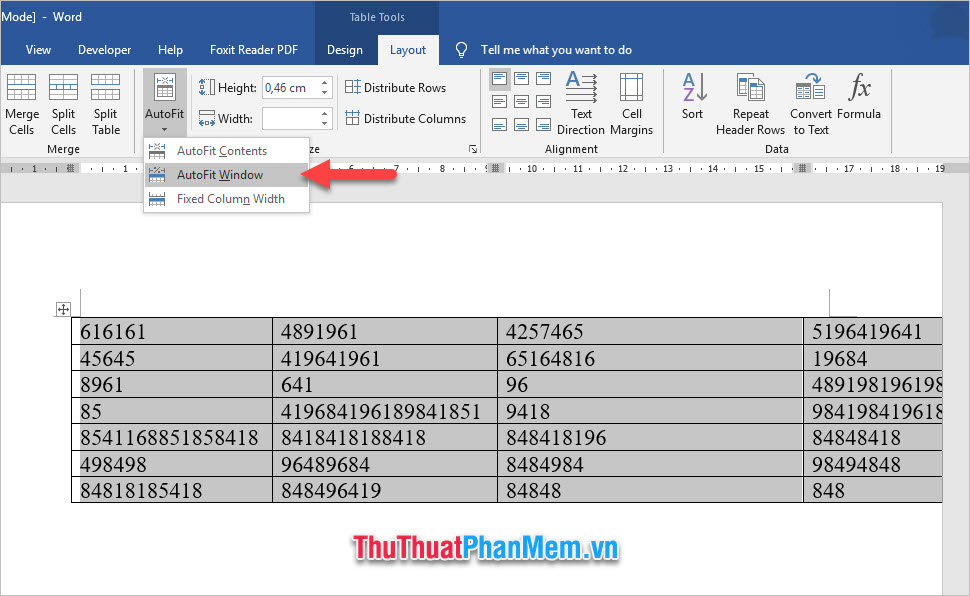Click the table move handle
The height and width of the screenshot is (596, 970).
63,309
